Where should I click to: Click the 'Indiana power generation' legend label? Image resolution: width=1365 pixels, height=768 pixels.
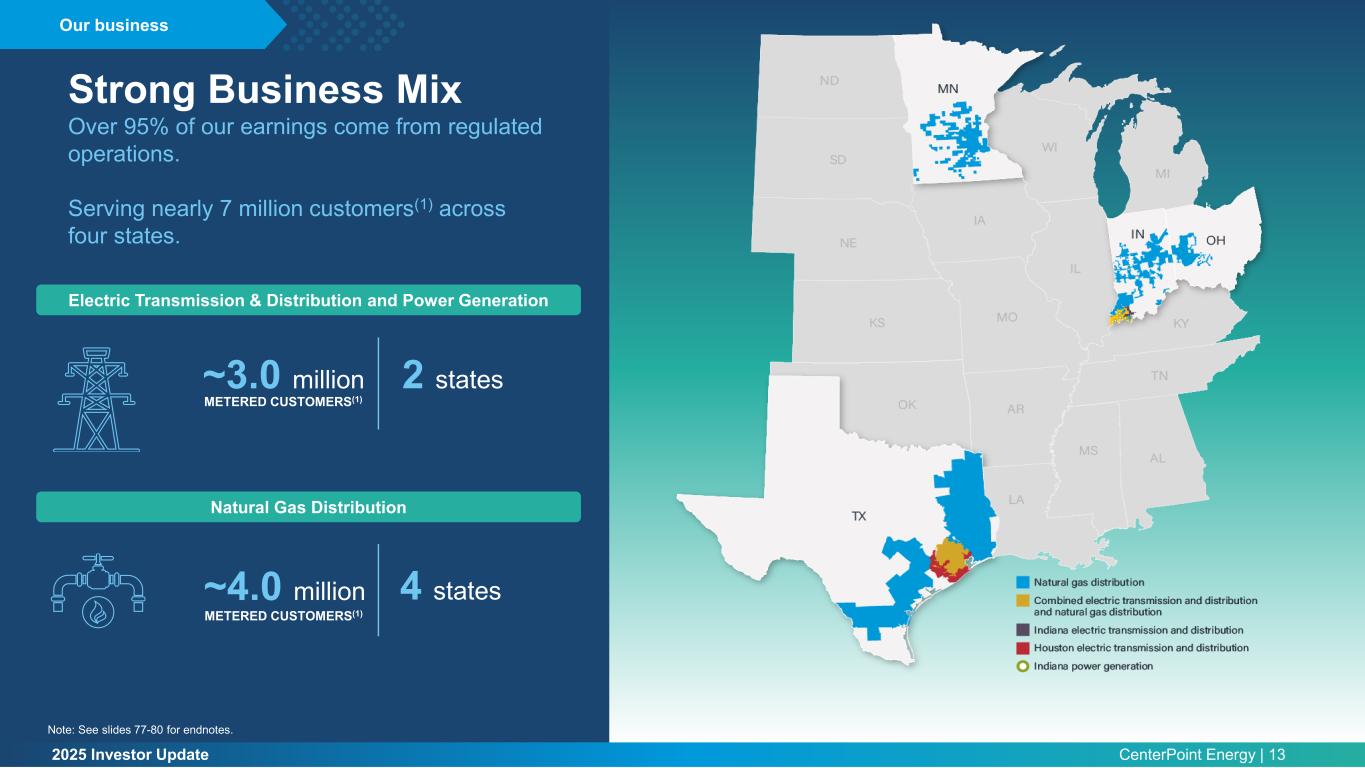[x=1093, y=666]
